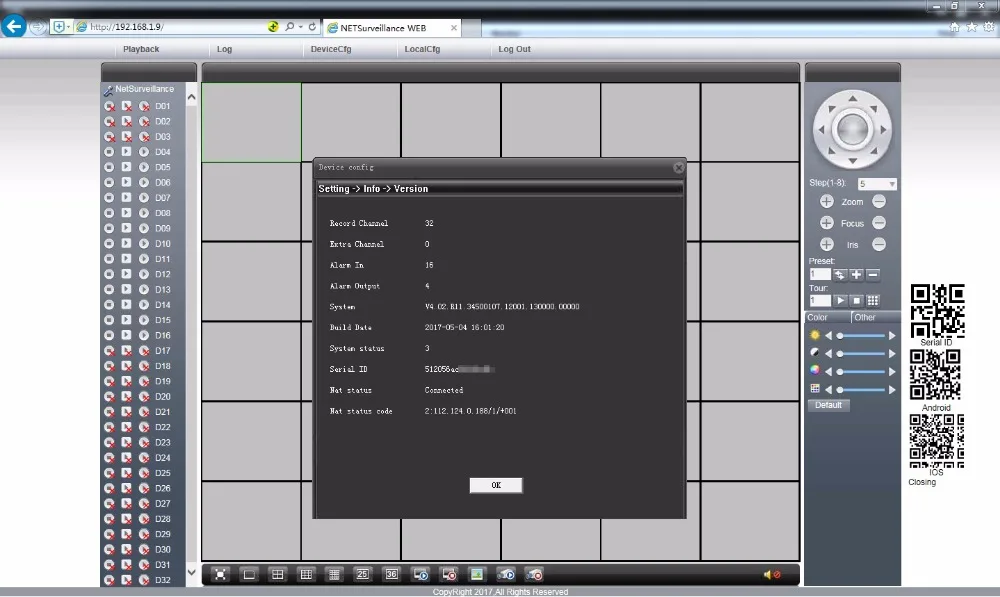The image size is (1000, 597).
Task: Pan PTZ camera down arrow
Action: (852, 161)
